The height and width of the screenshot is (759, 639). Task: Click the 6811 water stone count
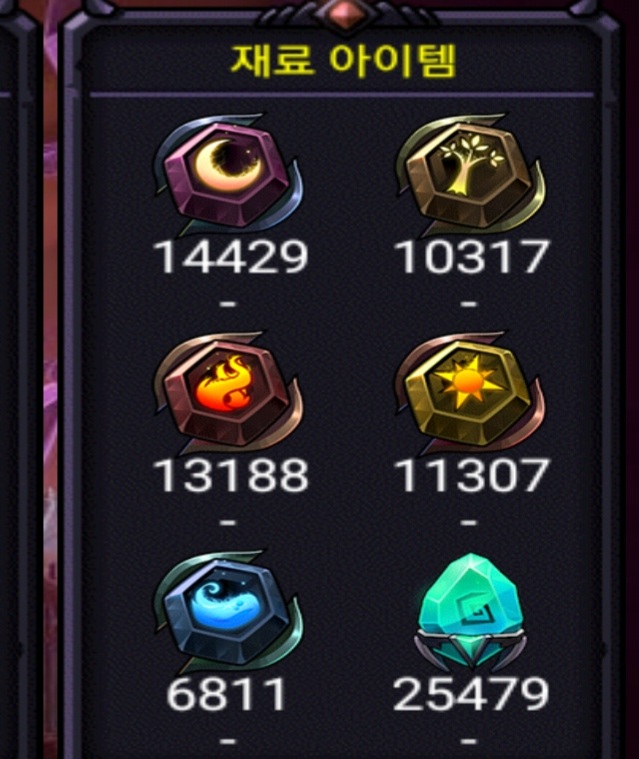[x=227, y=694]
